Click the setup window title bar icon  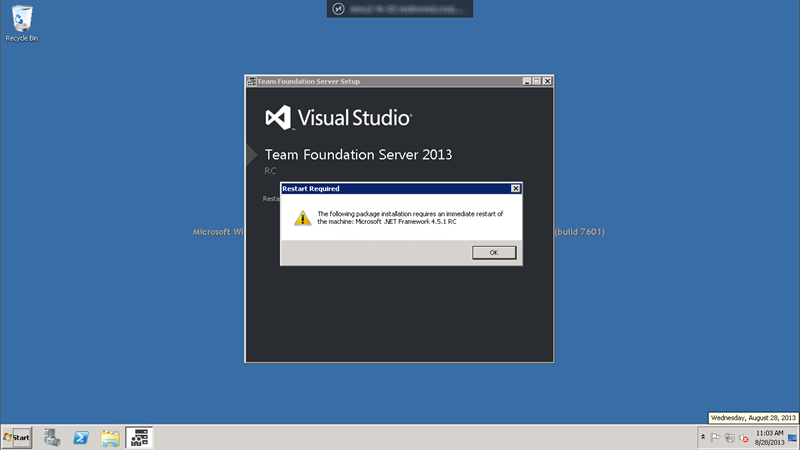click(251, 81)
